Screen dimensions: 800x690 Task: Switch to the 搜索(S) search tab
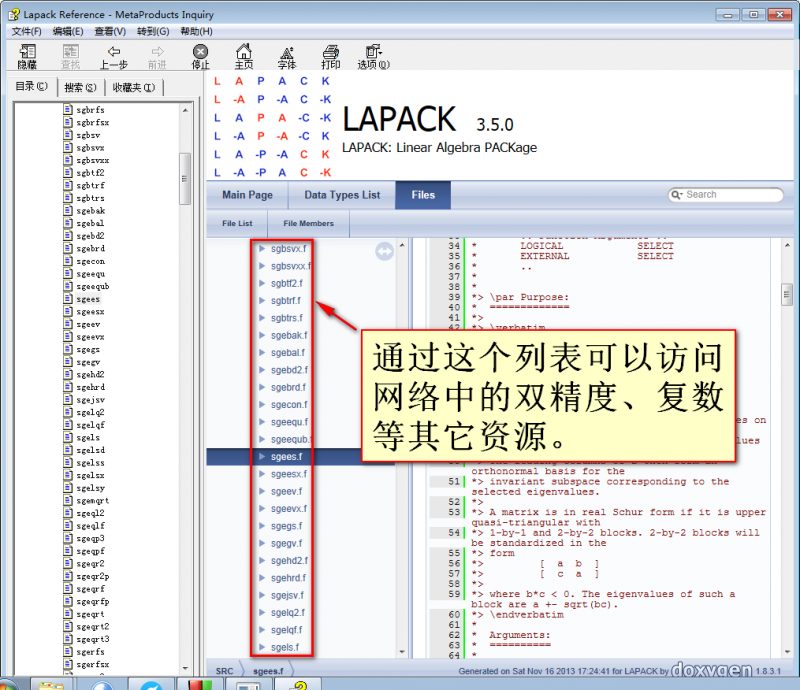pos(81,88)
